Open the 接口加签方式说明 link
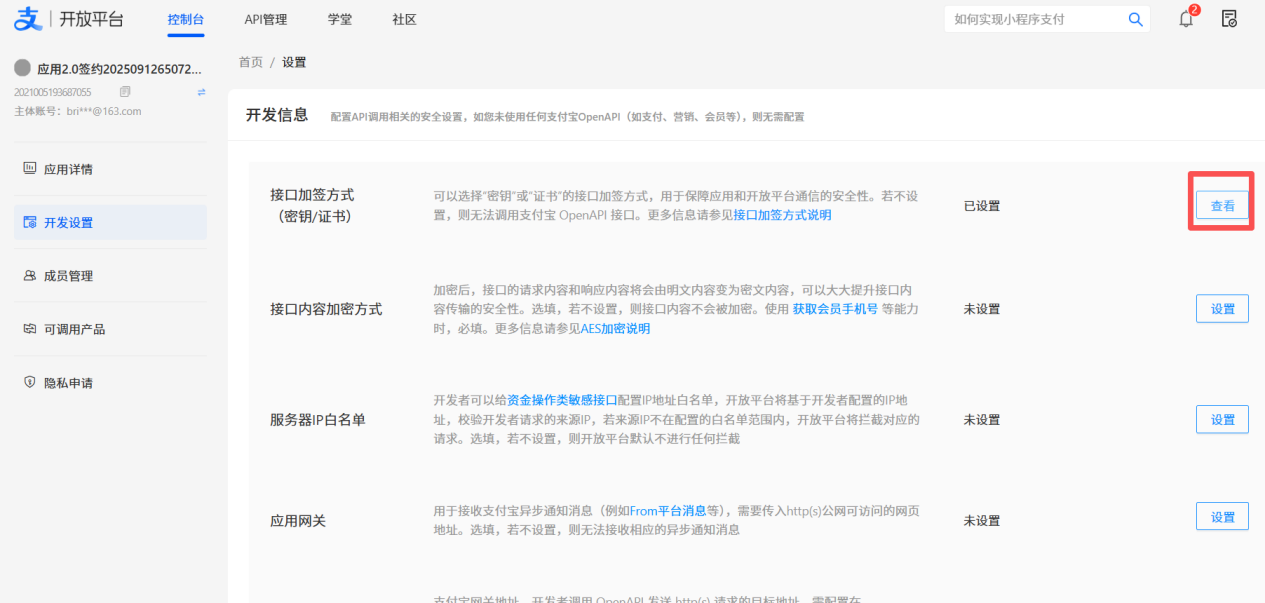 click(x=782, y=215)
